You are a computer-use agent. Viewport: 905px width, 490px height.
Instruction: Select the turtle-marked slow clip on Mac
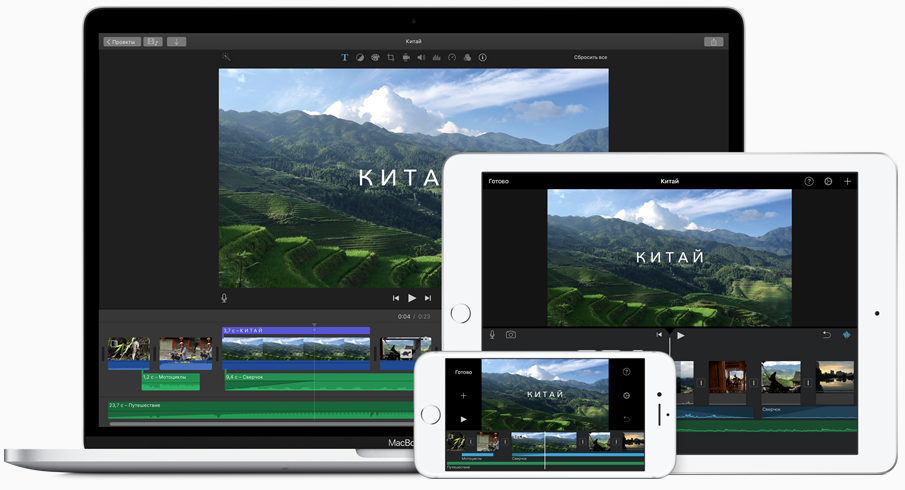pyautogui.click(x=406, y=353)
